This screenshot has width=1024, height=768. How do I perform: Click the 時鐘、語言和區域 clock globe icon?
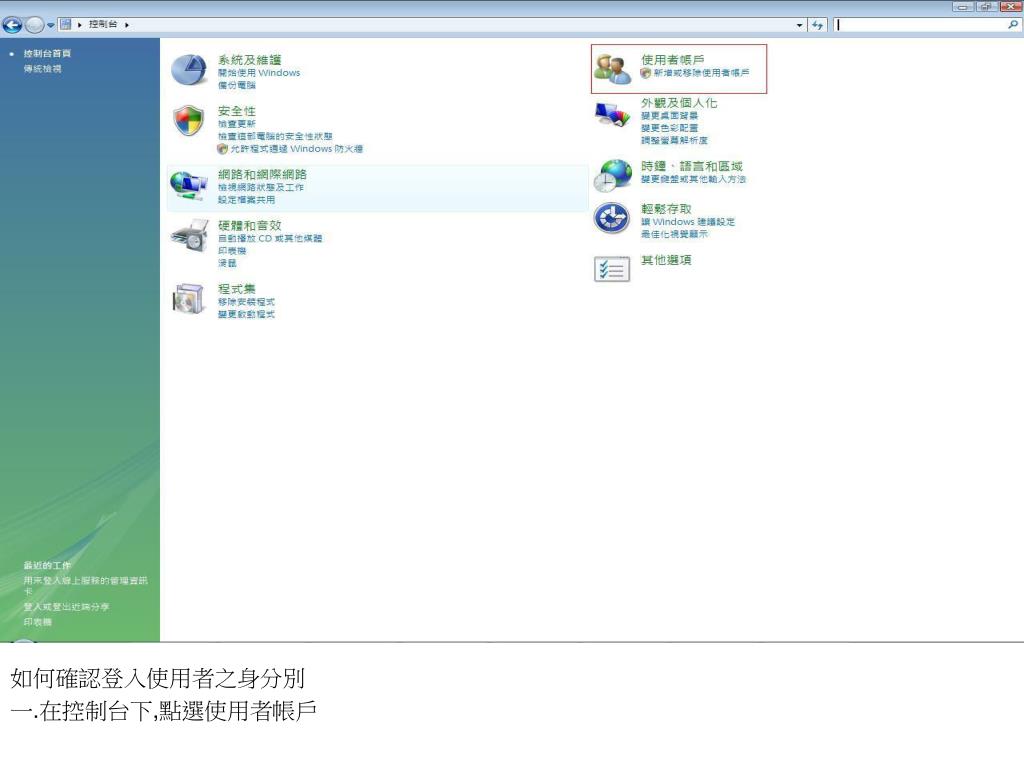(613, 175)
